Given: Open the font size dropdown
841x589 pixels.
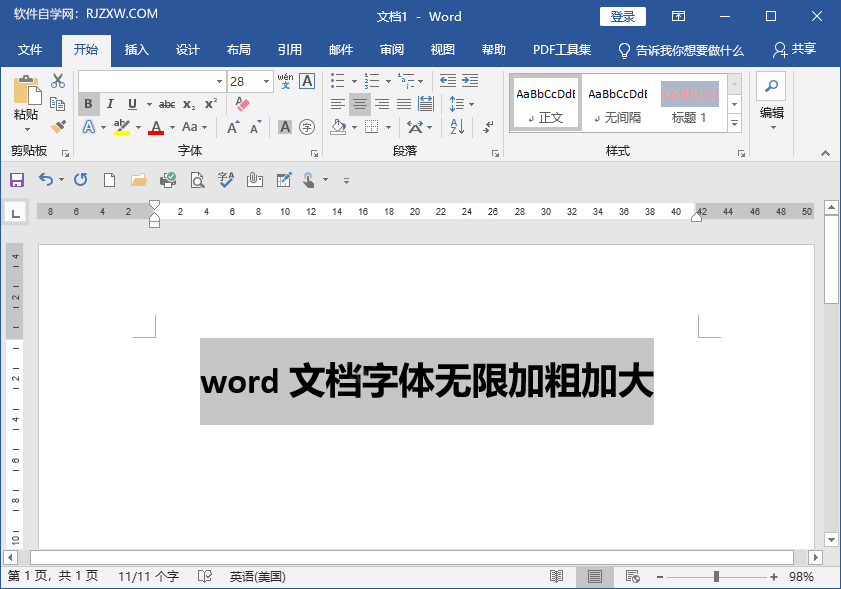Looking at the screenshot, I should pyautogui.click(x=266, y=81).
